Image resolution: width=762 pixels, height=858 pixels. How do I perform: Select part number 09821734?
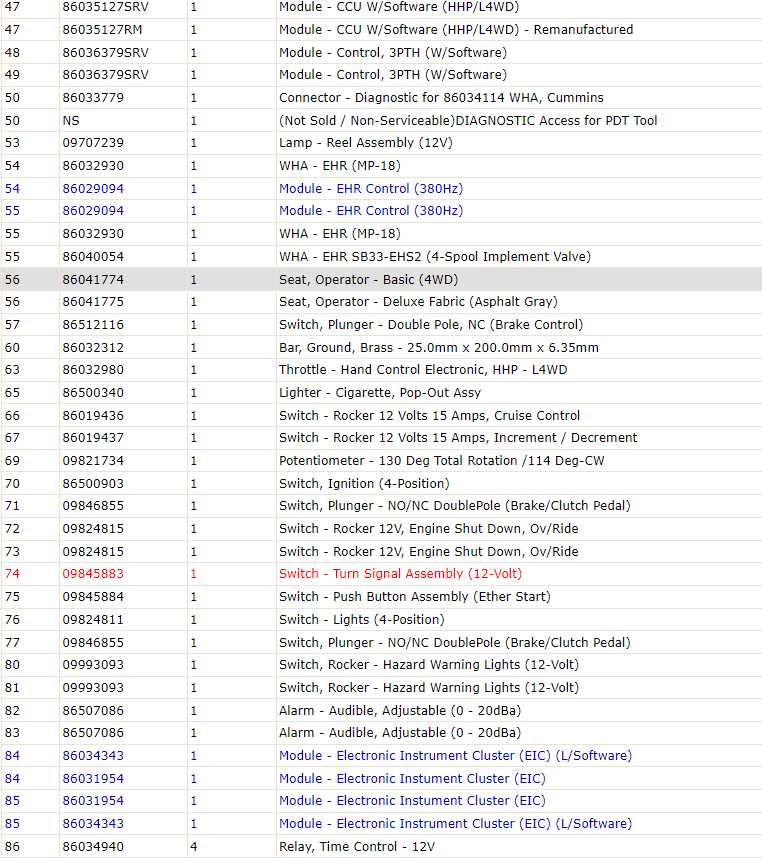[x=93, y=461]
